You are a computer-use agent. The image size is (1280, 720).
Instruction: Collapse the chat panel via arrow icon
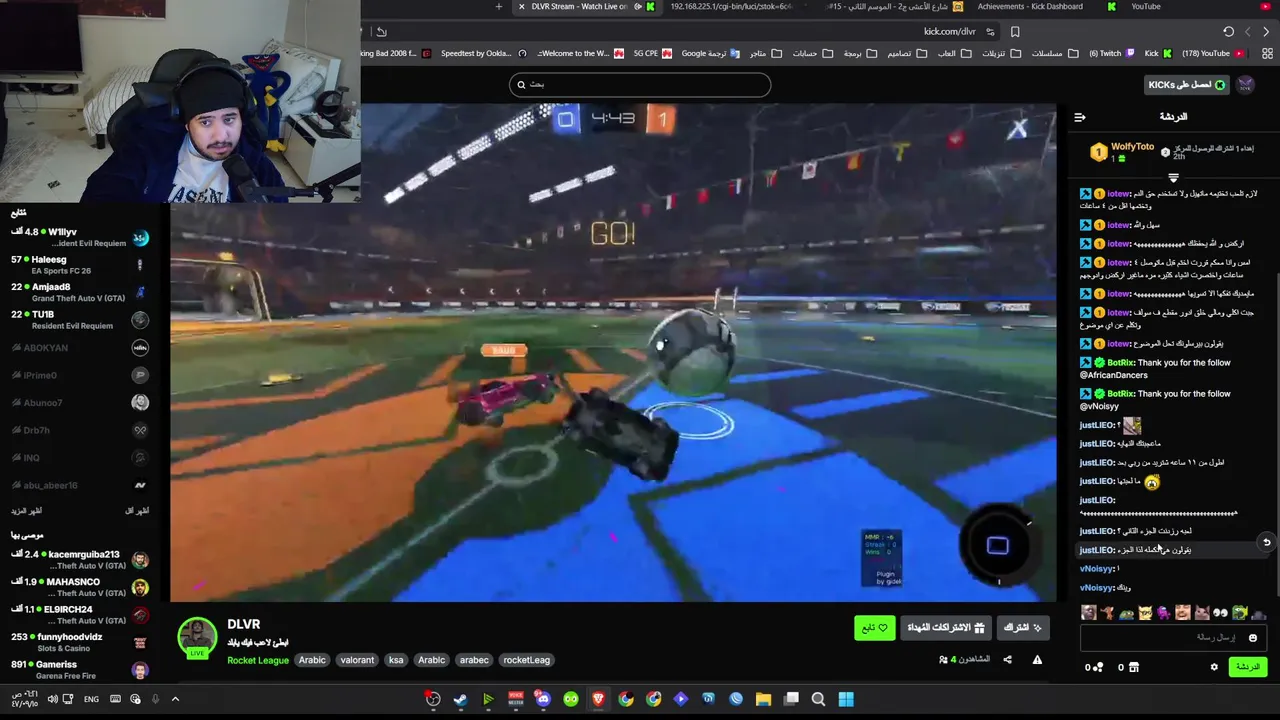(x=1080, y=117)
